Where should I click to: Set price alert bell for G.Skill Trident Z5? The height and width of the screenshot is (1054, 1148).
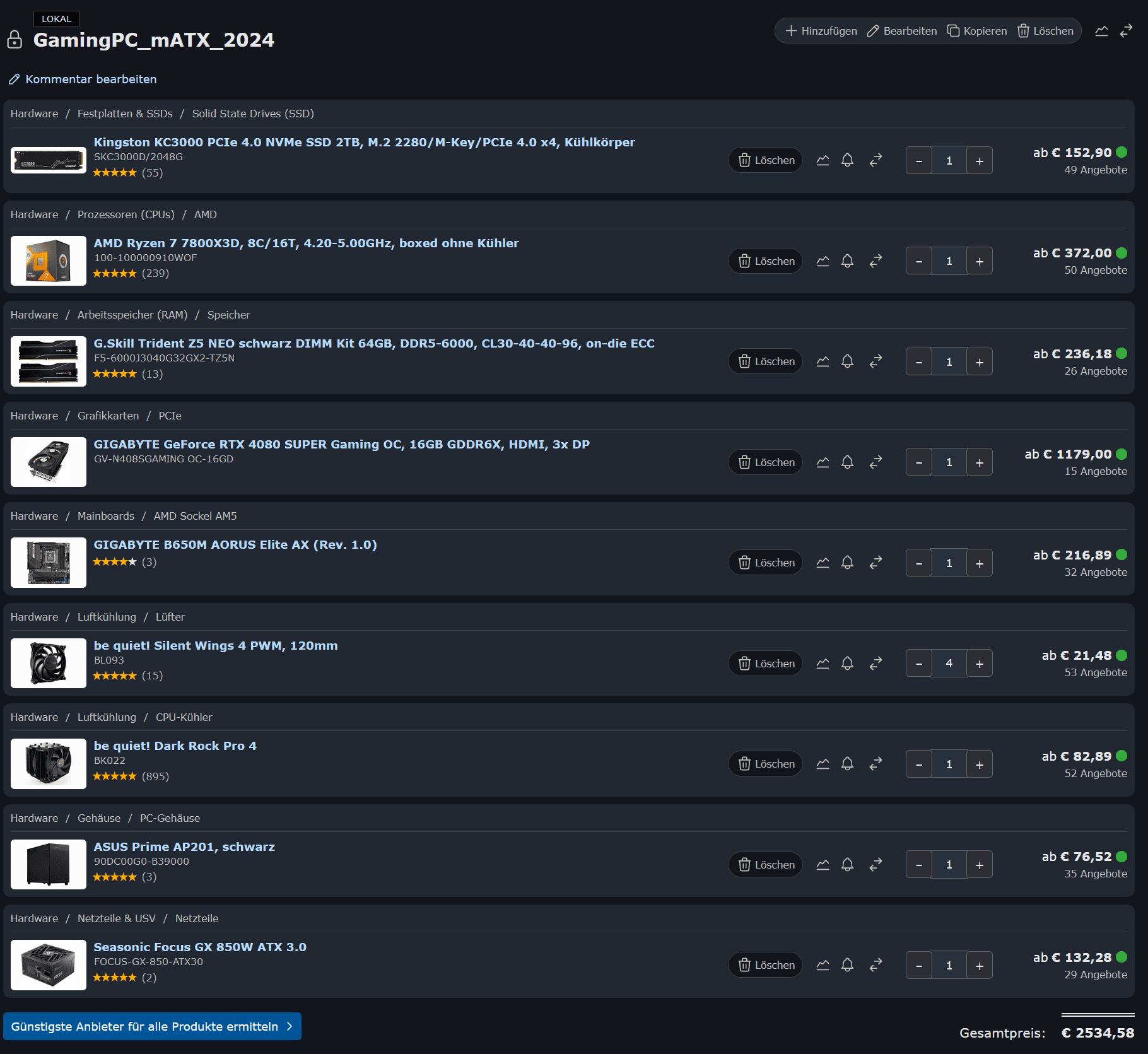(x=847, y=361)
